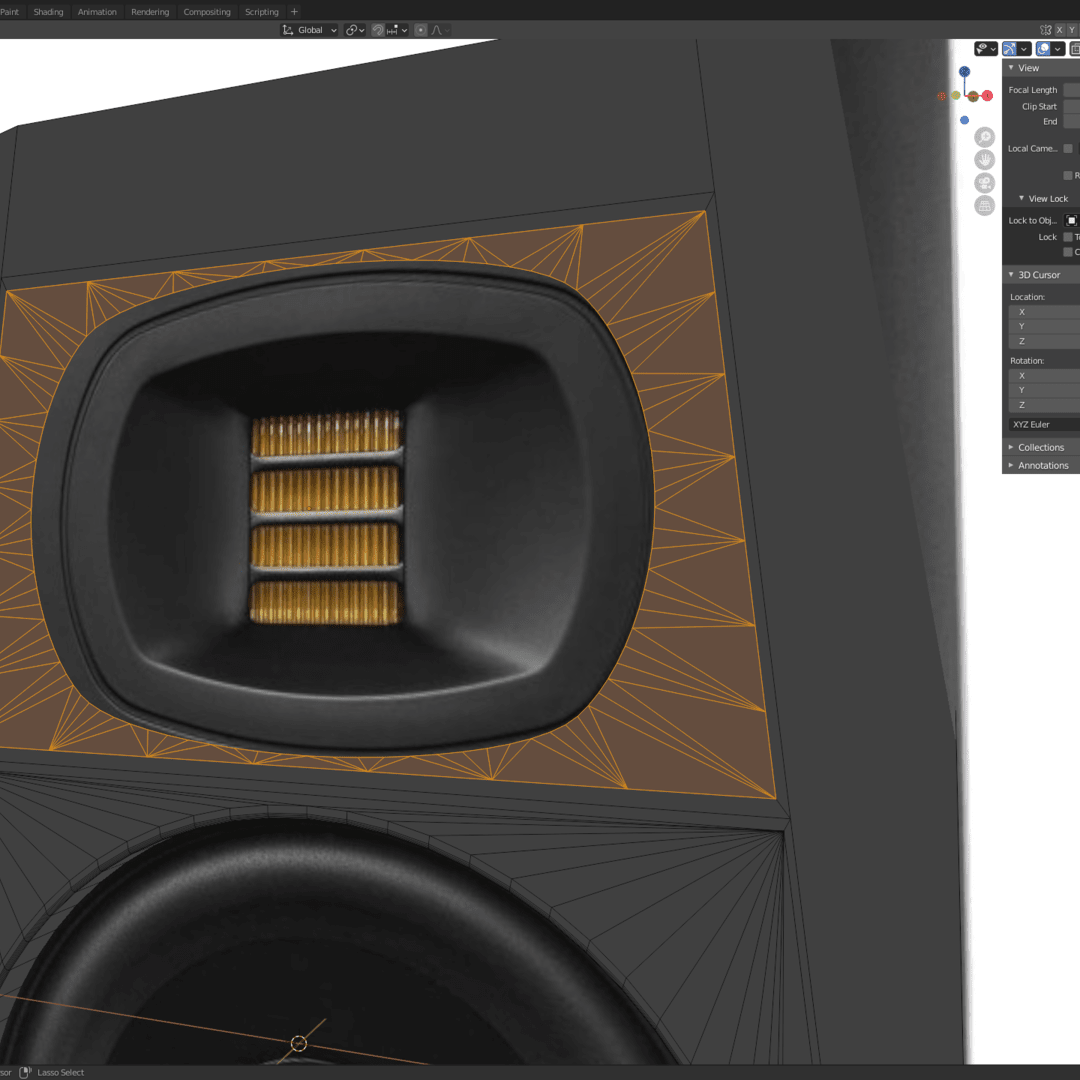Click the zoom view magnifier gizmo
The image size is (1080, 1080).
[x=985, y=137]
